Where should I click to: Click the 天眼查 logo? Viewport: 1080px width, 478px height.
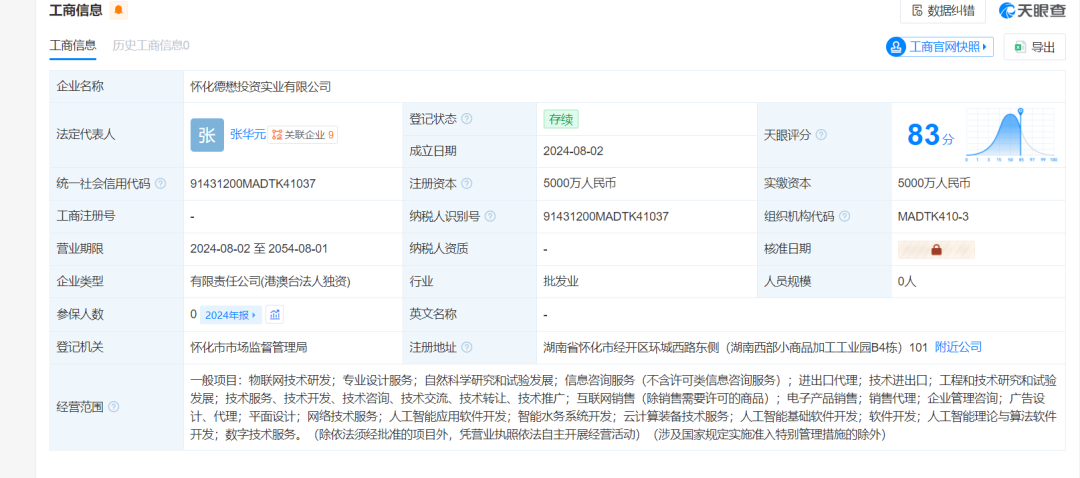click(1032, 11)
